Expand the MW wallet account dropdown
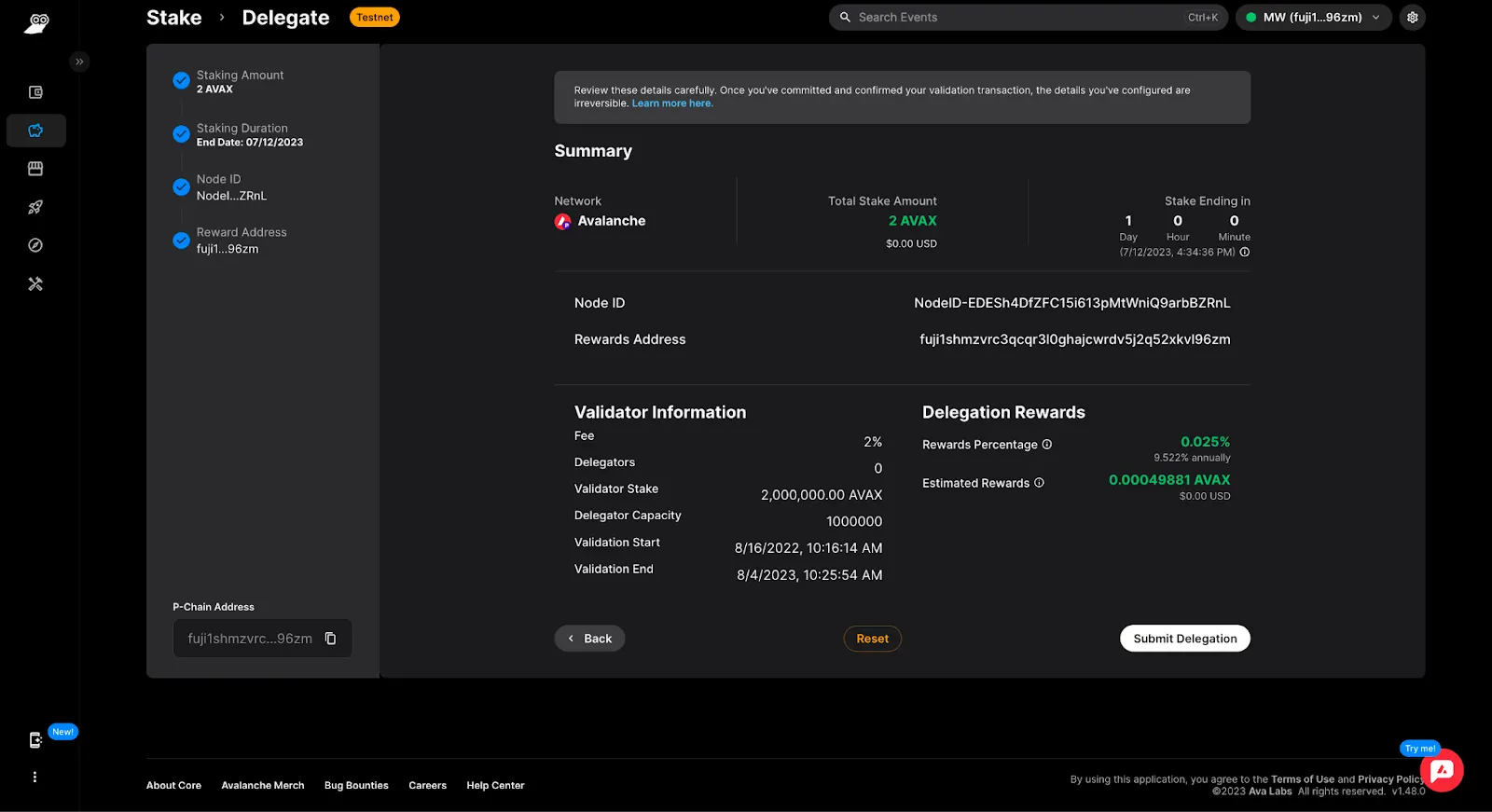 1313,17
